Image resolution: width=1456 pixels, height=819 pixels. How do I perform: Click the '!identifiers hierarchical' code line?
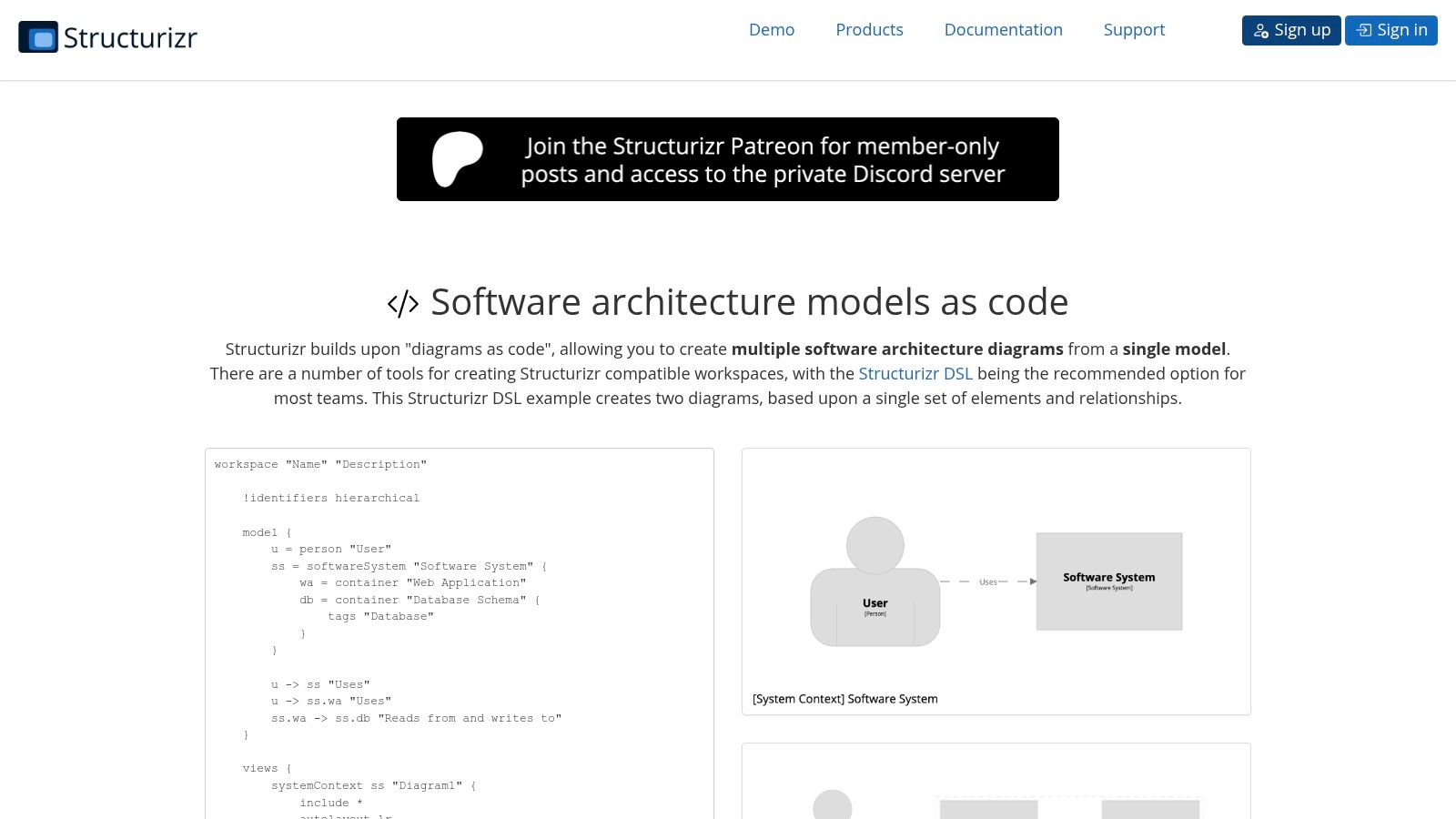(x=331, y=498)
